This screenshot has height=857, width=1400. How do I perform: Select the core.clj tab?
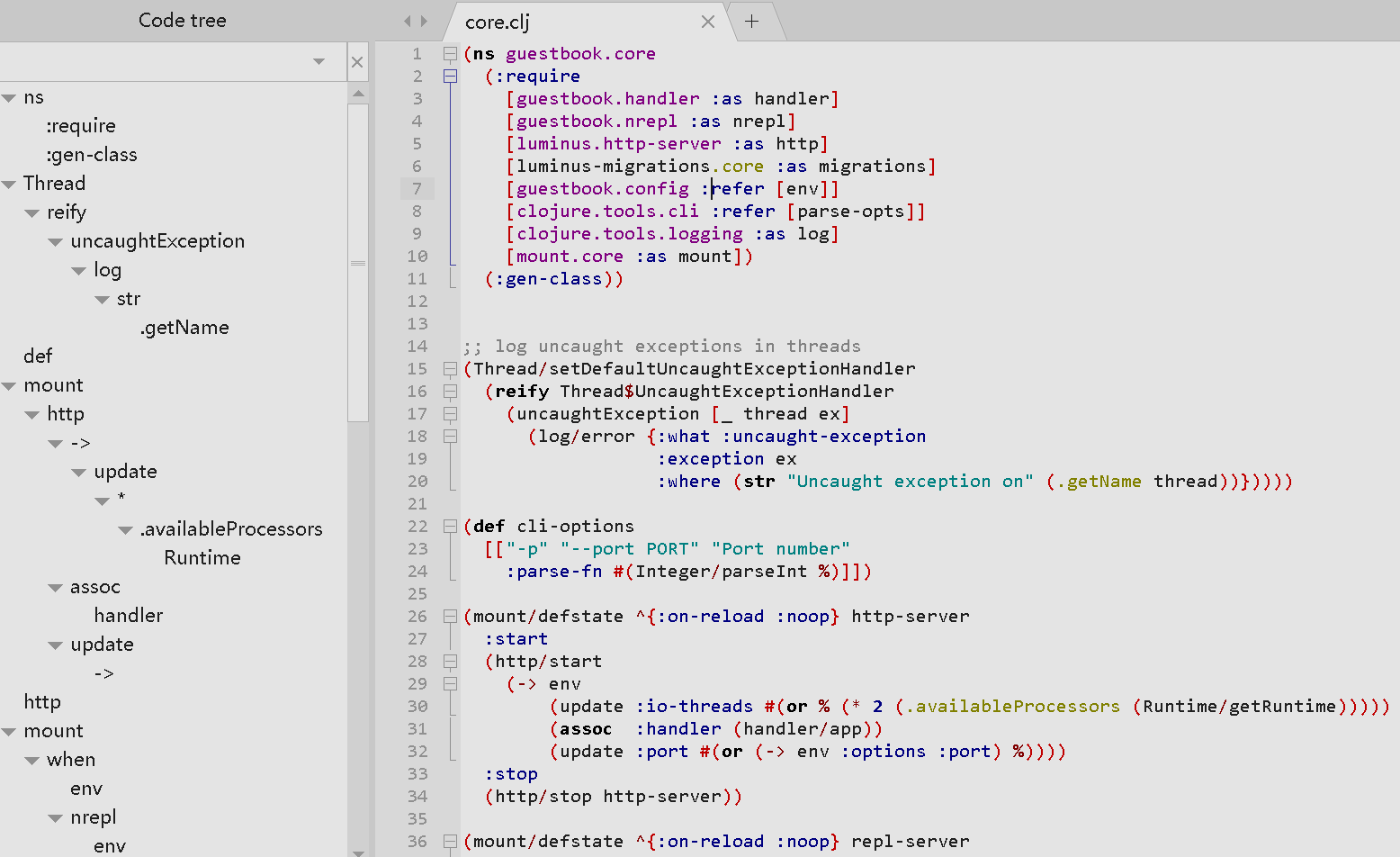coord(498,22)
